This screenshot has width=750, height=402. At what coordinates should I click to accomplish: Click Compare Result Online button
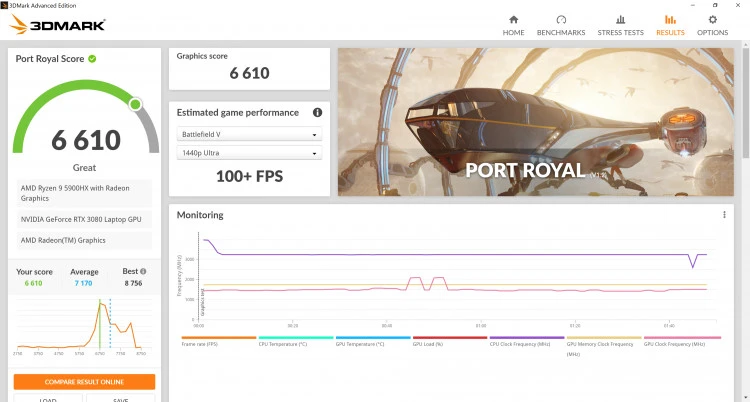(x=85, y=382)
